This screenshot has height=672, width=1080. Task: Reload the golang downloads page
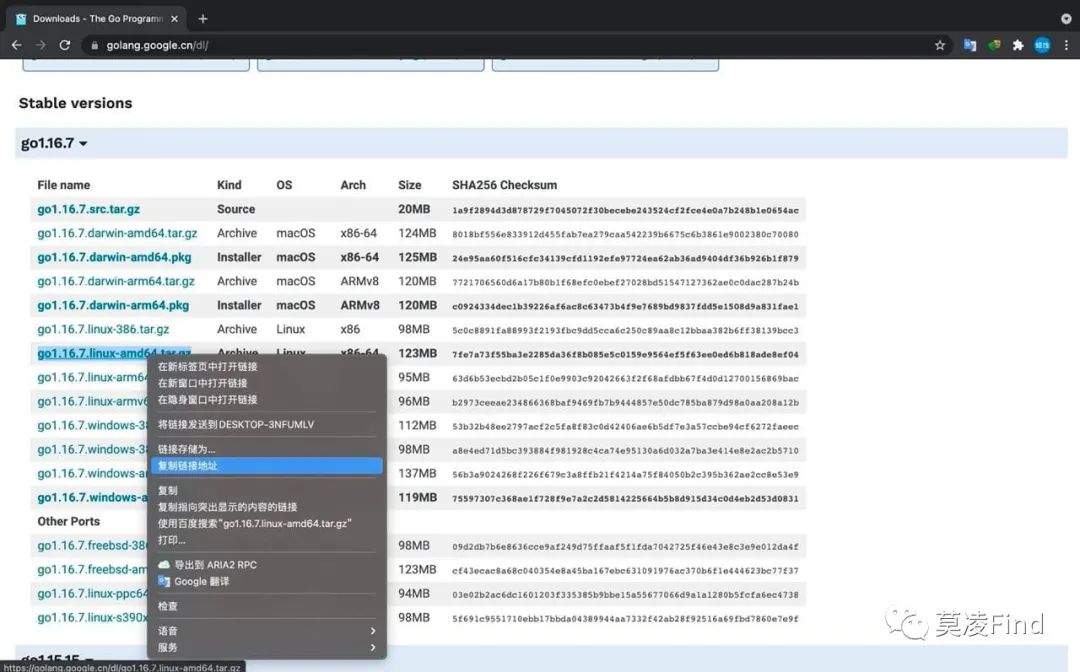pos(65,45)
